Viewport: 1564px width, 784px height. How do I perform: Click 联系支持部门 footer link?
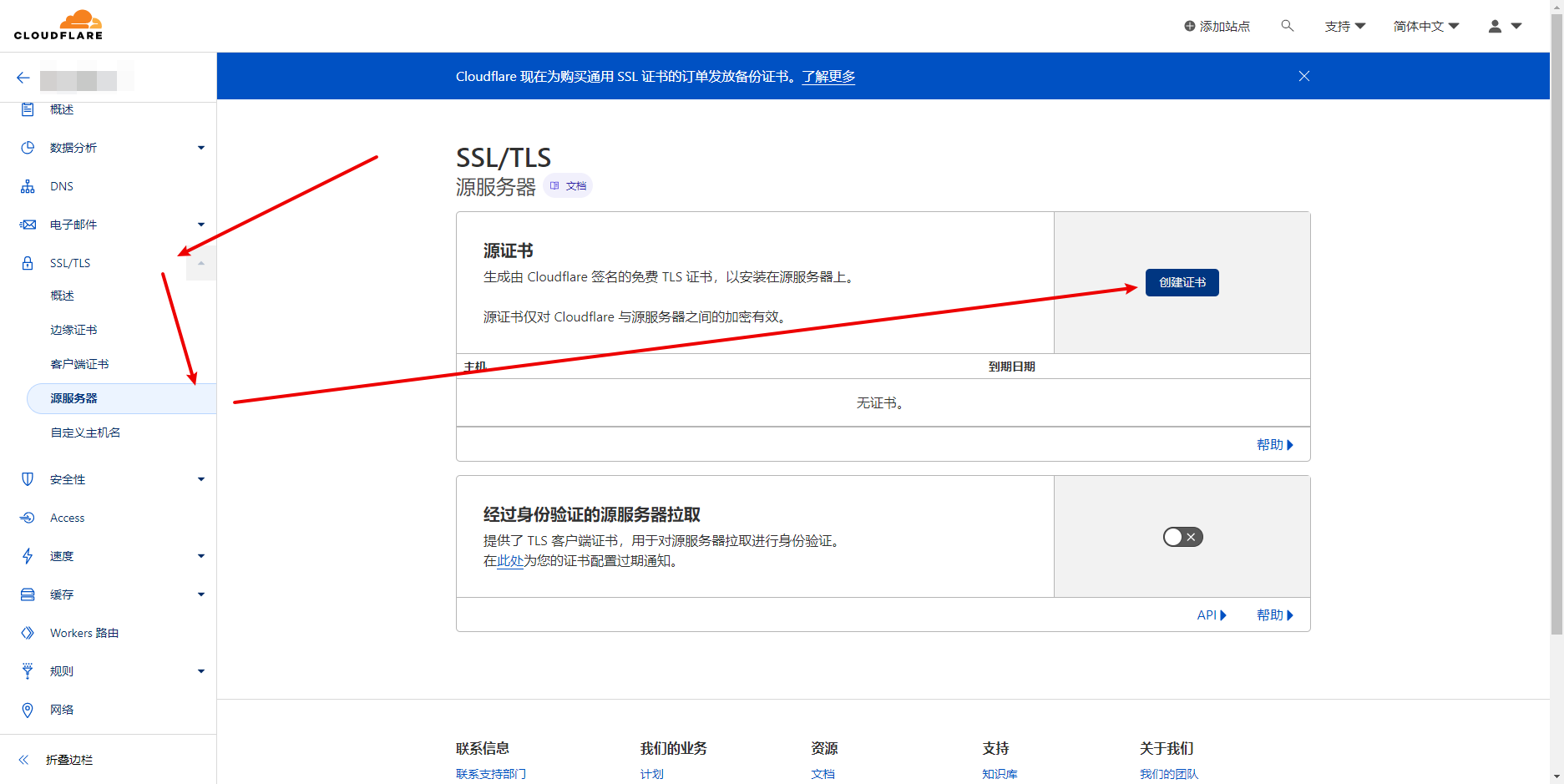point(491,774)
